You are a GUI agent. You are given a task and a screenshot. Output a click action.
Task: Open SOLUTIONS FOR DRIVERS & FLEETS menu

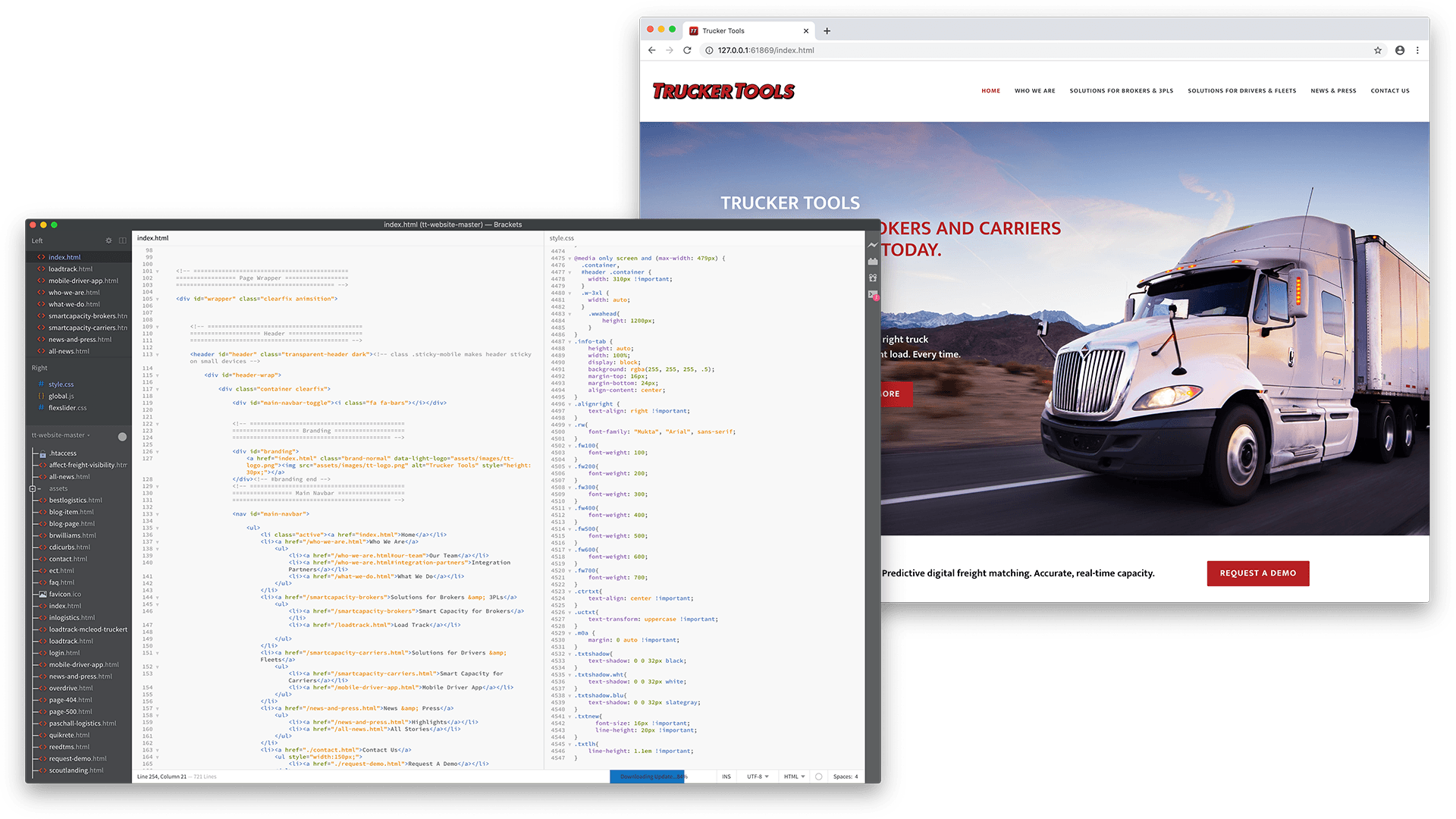click(x=1241, y=91)
